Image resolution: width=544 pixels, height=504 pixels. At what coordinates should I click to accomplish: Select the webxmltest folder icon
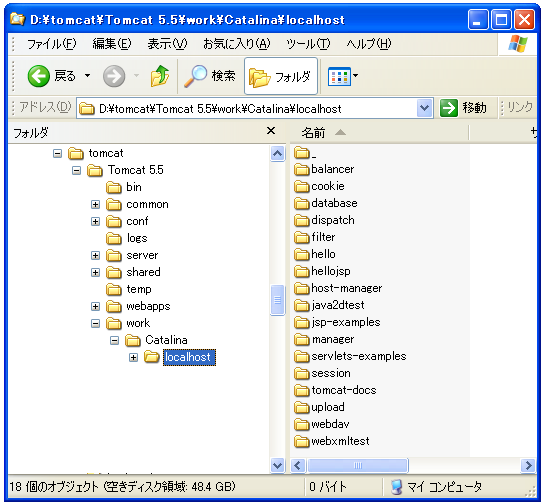coord(301,441)
